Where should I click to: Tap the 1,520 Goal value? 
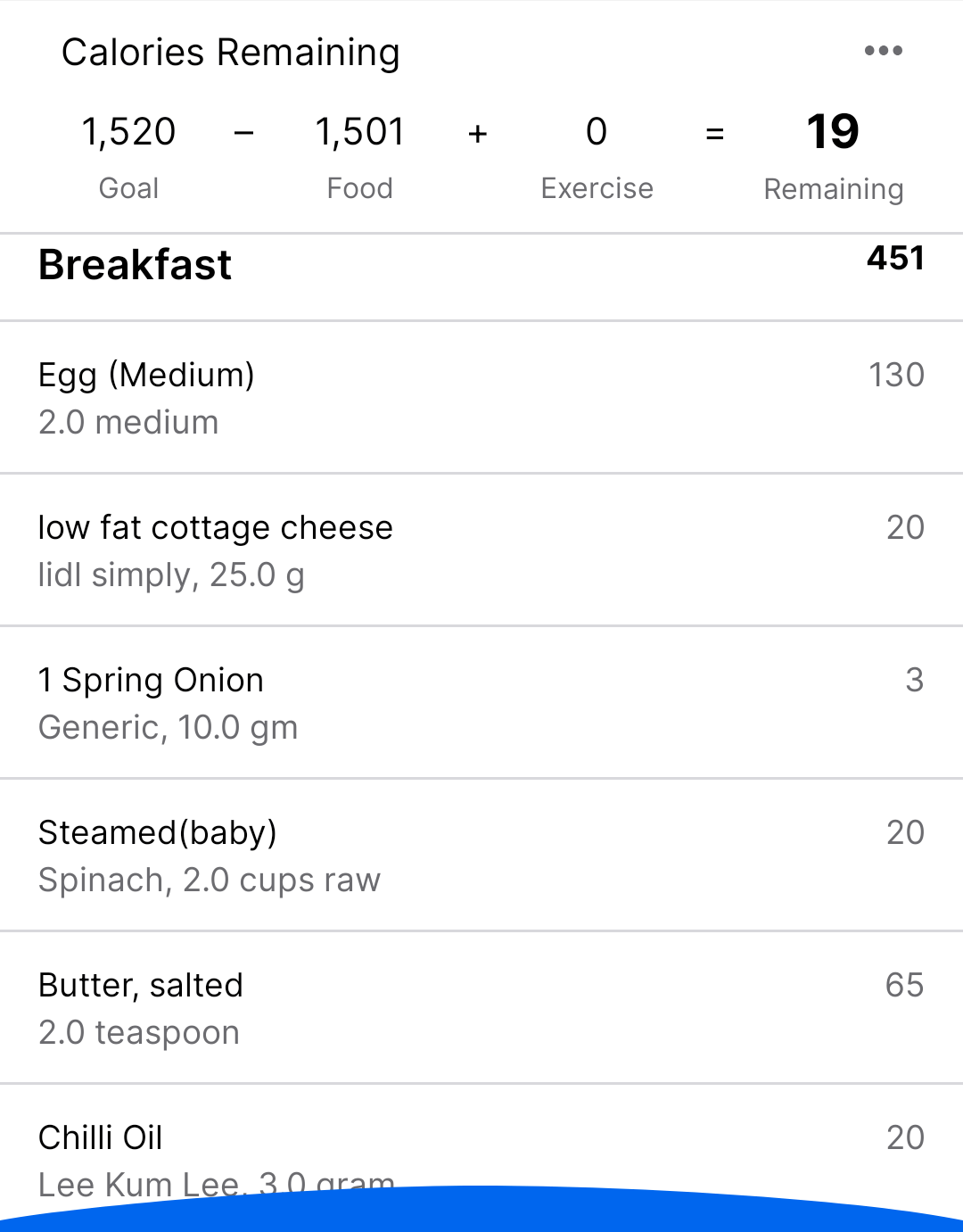[x=128, y=132]
